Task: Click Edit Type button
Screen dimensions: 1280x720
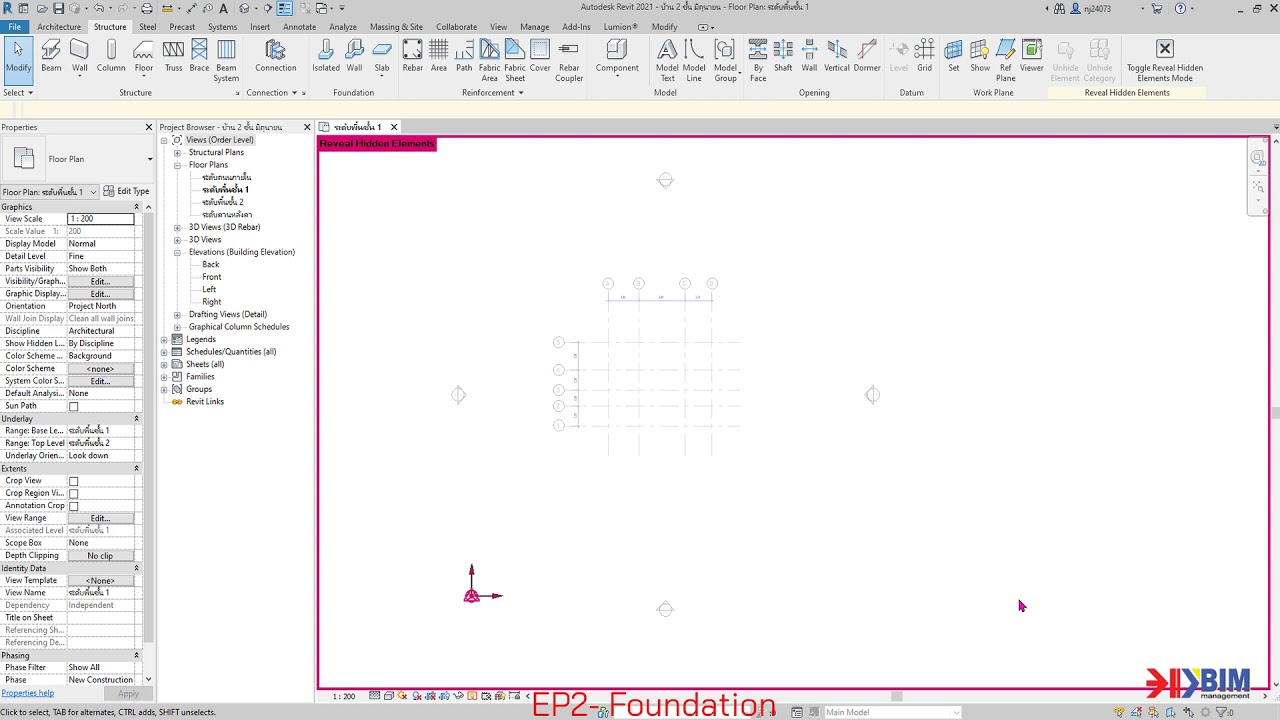Action: (127, 191)
